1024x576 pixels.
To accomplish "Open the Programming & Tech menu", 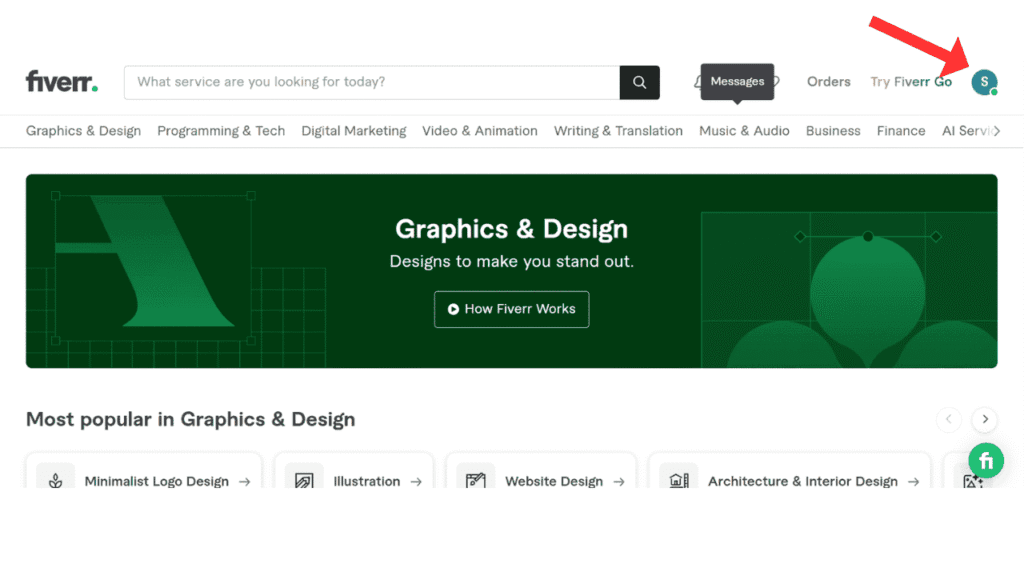I will coord(221,131).
